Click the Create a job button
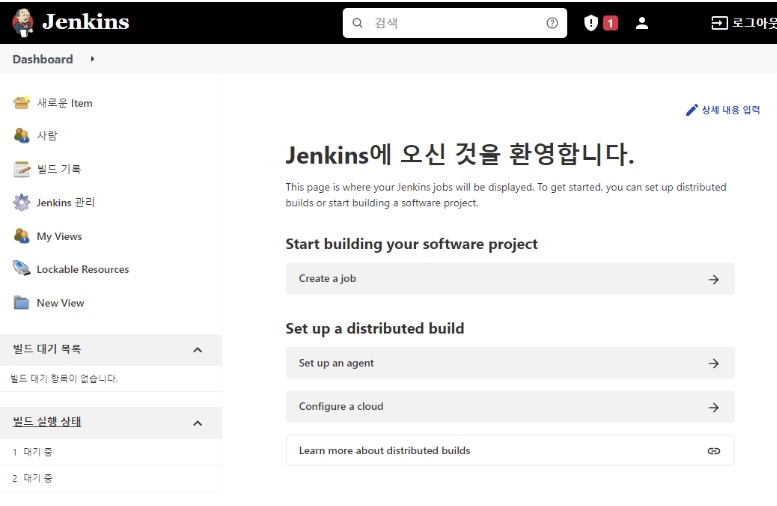 [x=510, y=279]
